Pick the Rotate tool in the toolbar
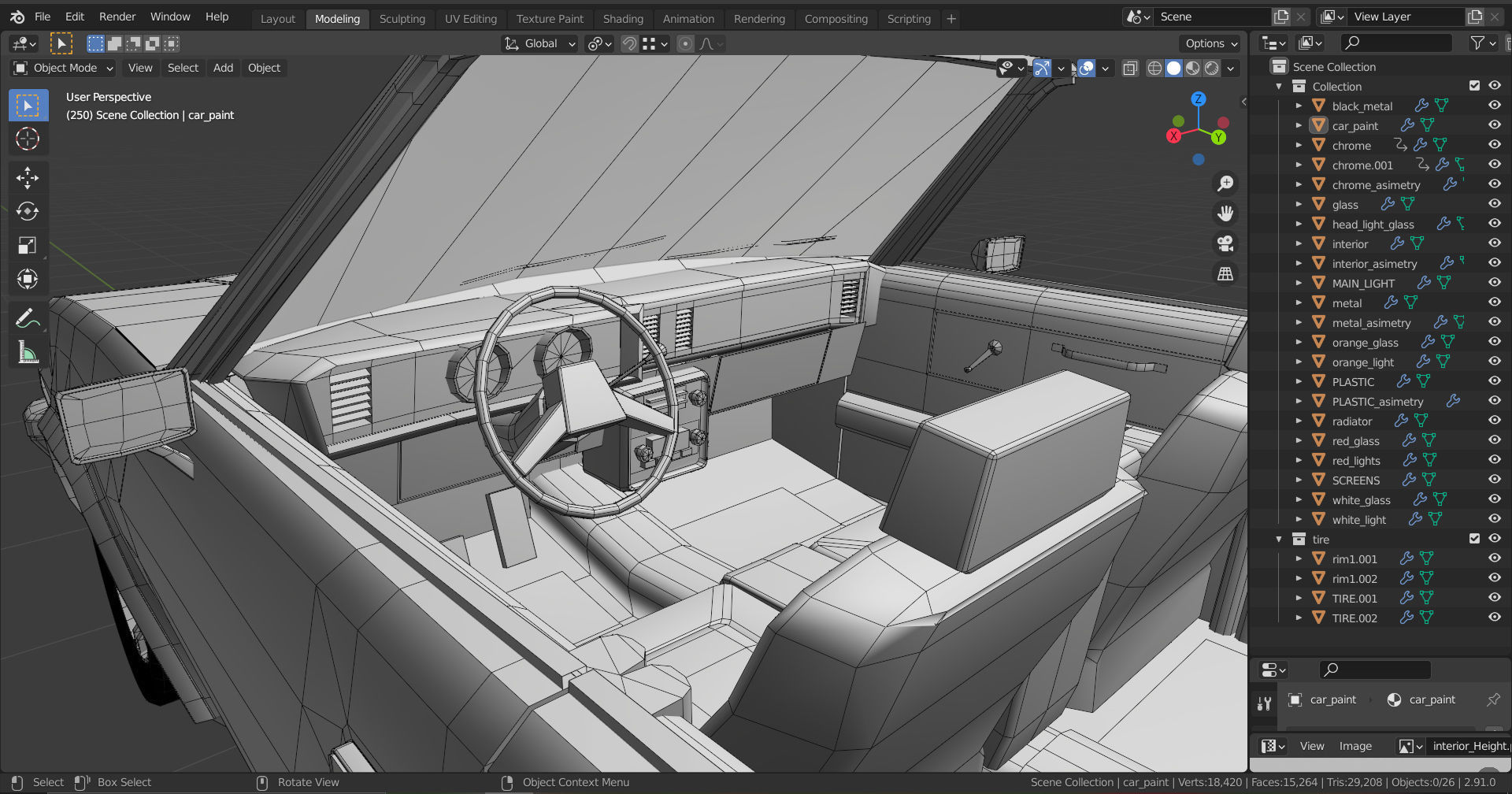This screenshot has height=794, width=1512. tap(28, 212)
